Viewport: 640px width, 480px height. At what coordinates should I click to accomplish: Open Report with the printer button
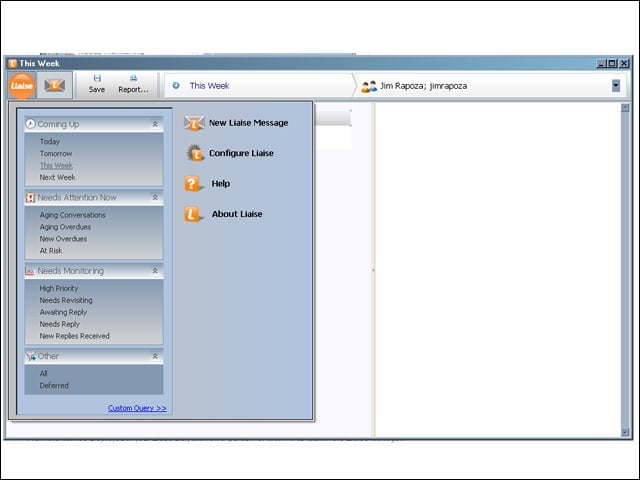[133, 84]
